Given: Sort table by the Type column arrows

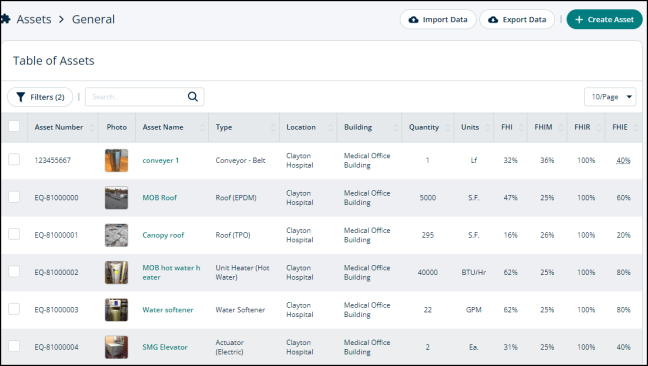Looking at the screenshot, I should click(273, 128).
